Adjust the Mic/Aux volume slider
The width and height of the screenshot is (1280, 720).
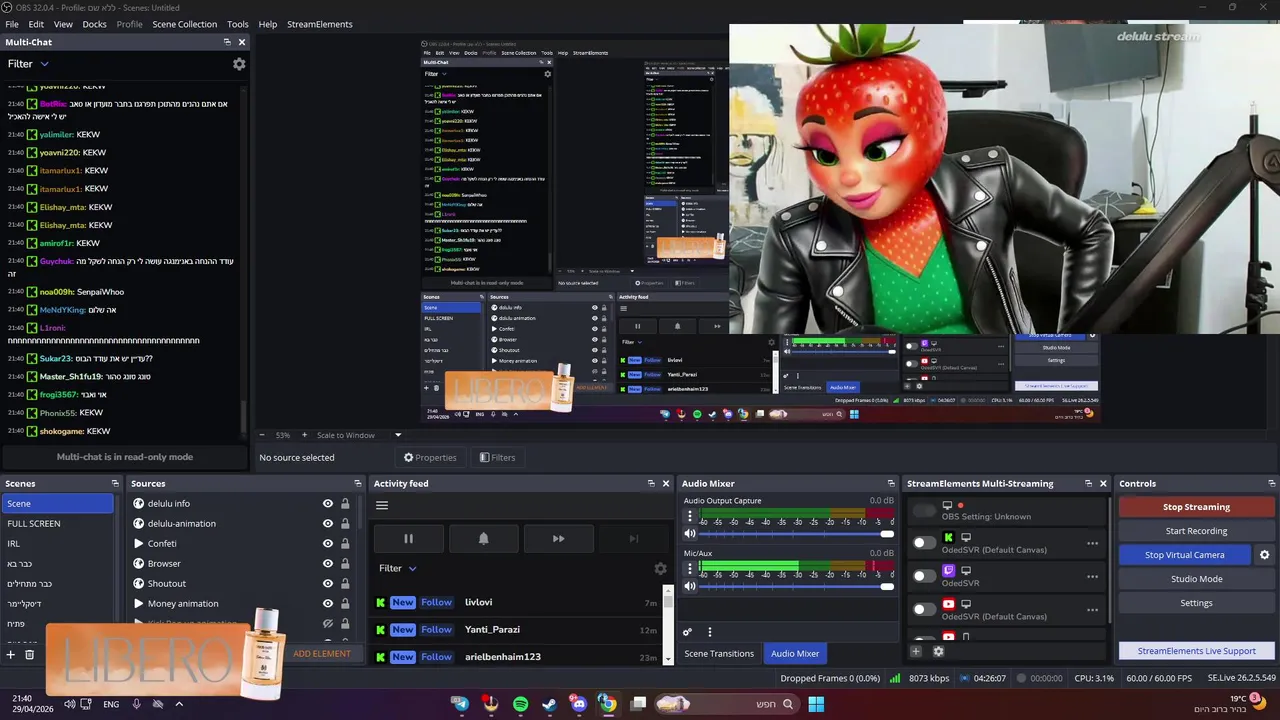tap(795, 586)
